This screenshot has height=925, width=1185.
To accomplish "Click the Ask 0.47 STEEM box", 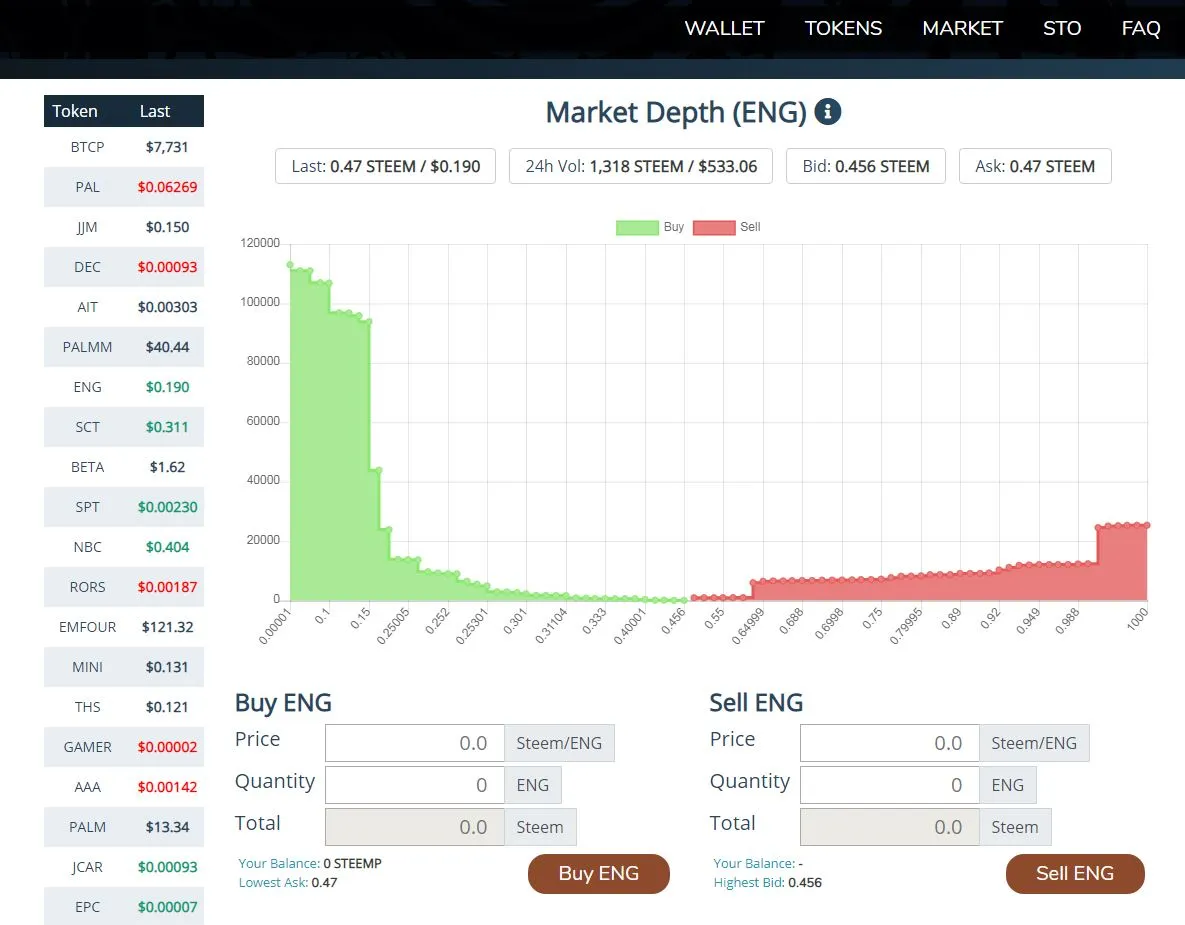I will pyautogui.click(x=1035, y=166).
